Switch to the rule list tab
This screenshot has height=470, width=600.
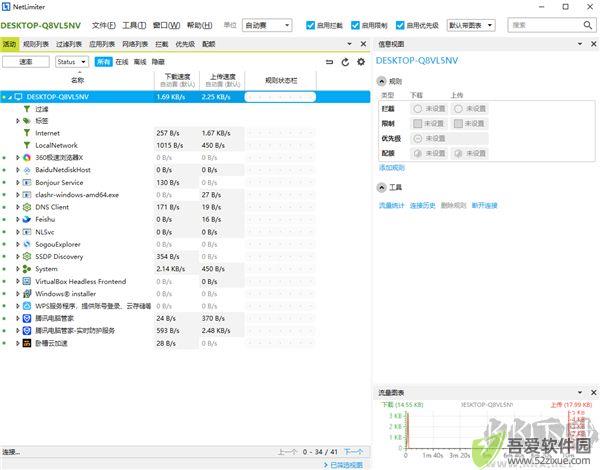[x=36, y=44]
